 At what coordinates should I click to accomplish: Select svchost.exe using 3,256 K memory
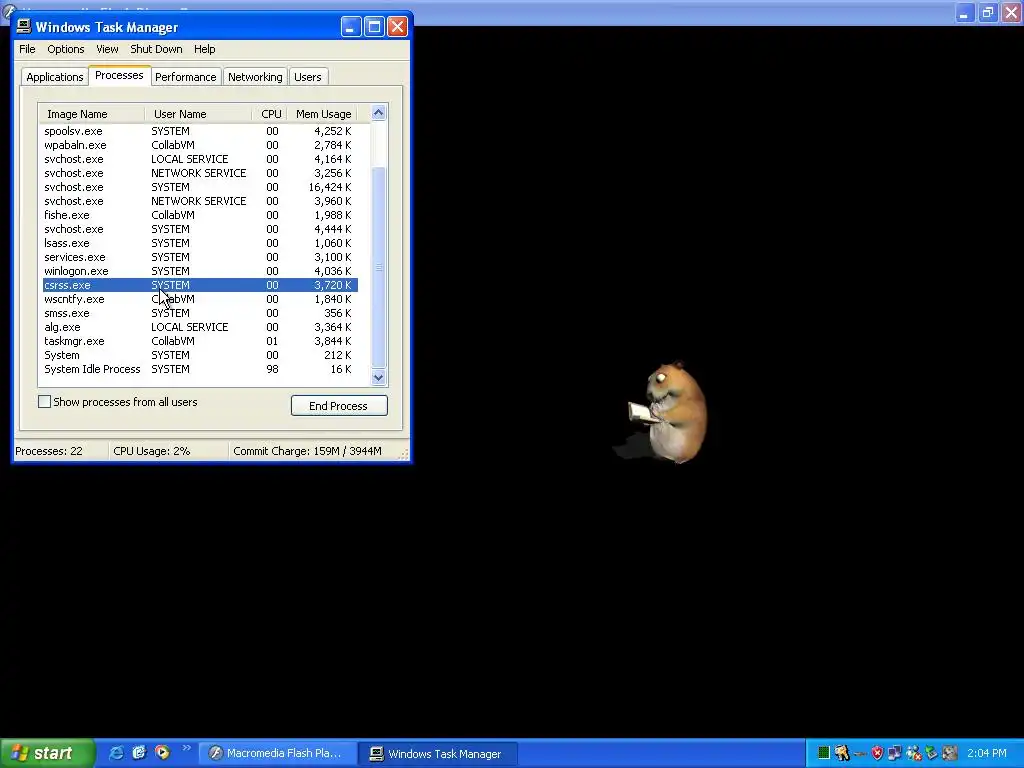(200, 173)
